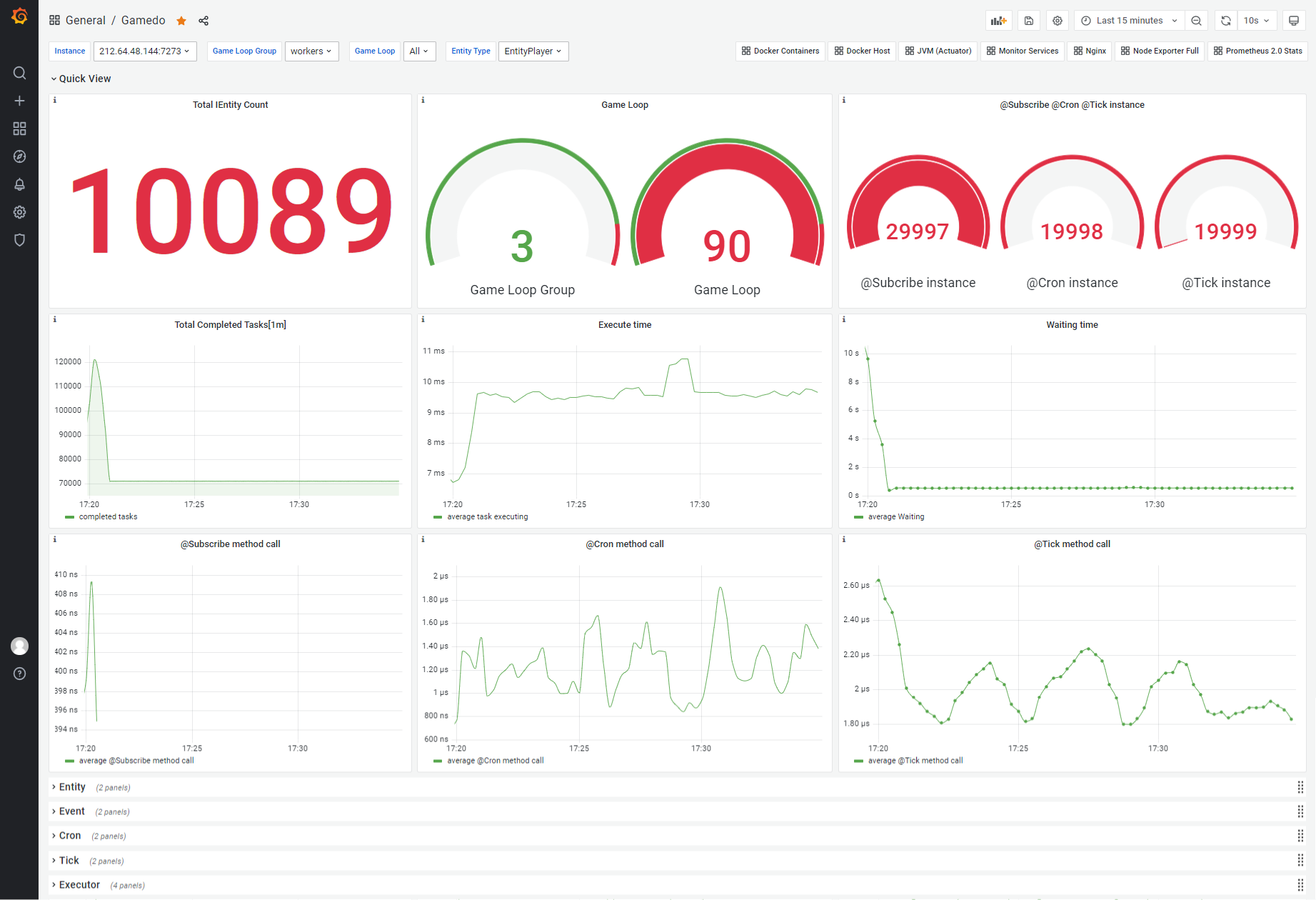
Task: Open the Prometheus 2.0 Stats link
Action: (x=1257, y=51)
